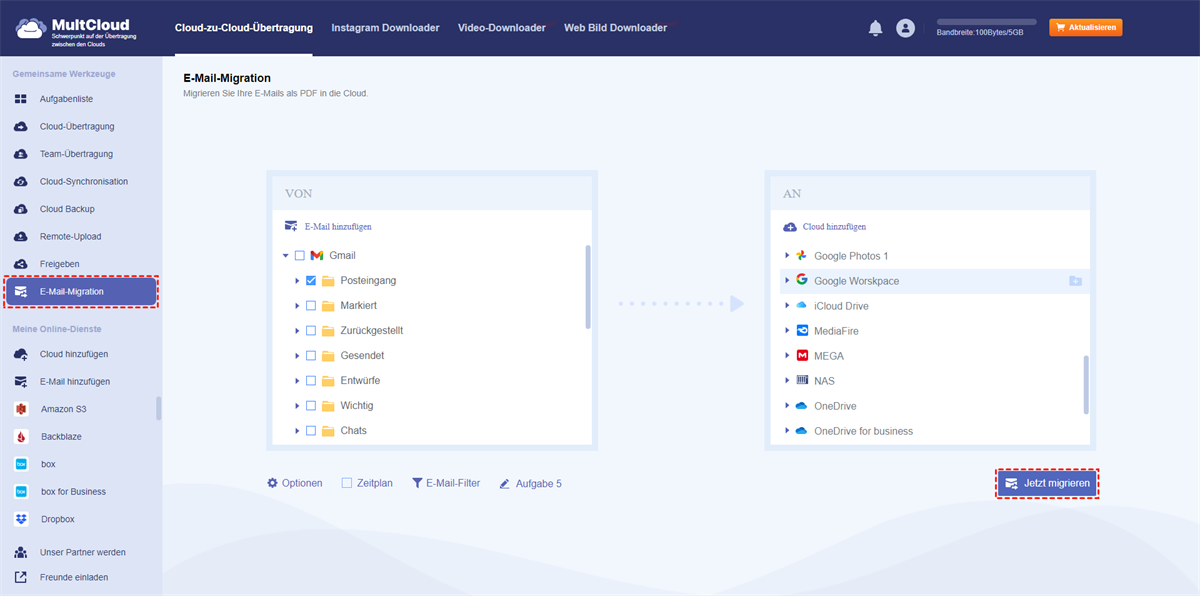Click the MEGA logo icon

tap(802, 356)
